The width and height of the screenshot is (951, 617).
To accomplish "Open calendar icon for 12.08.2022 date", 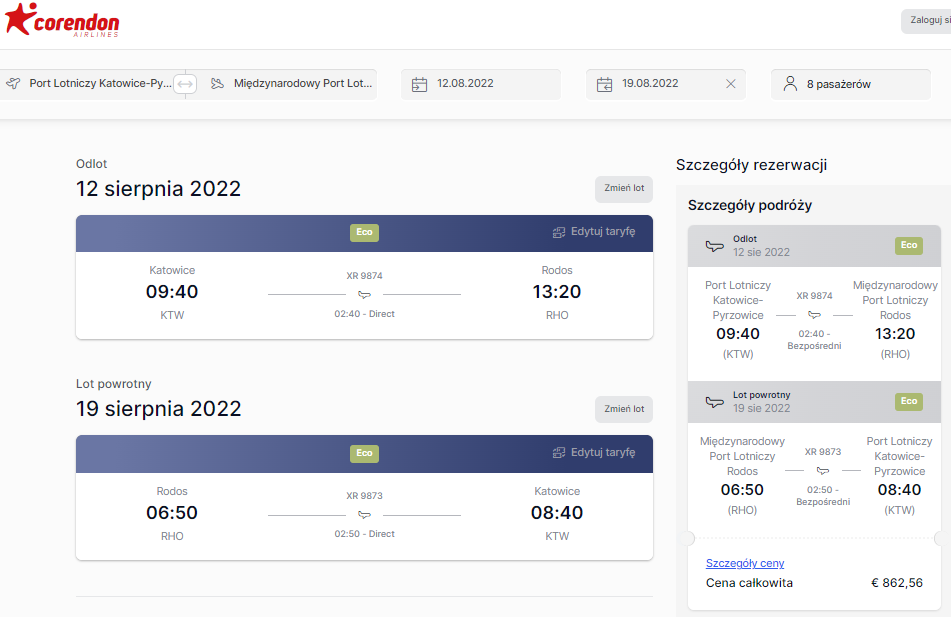I will click(419, 84).
